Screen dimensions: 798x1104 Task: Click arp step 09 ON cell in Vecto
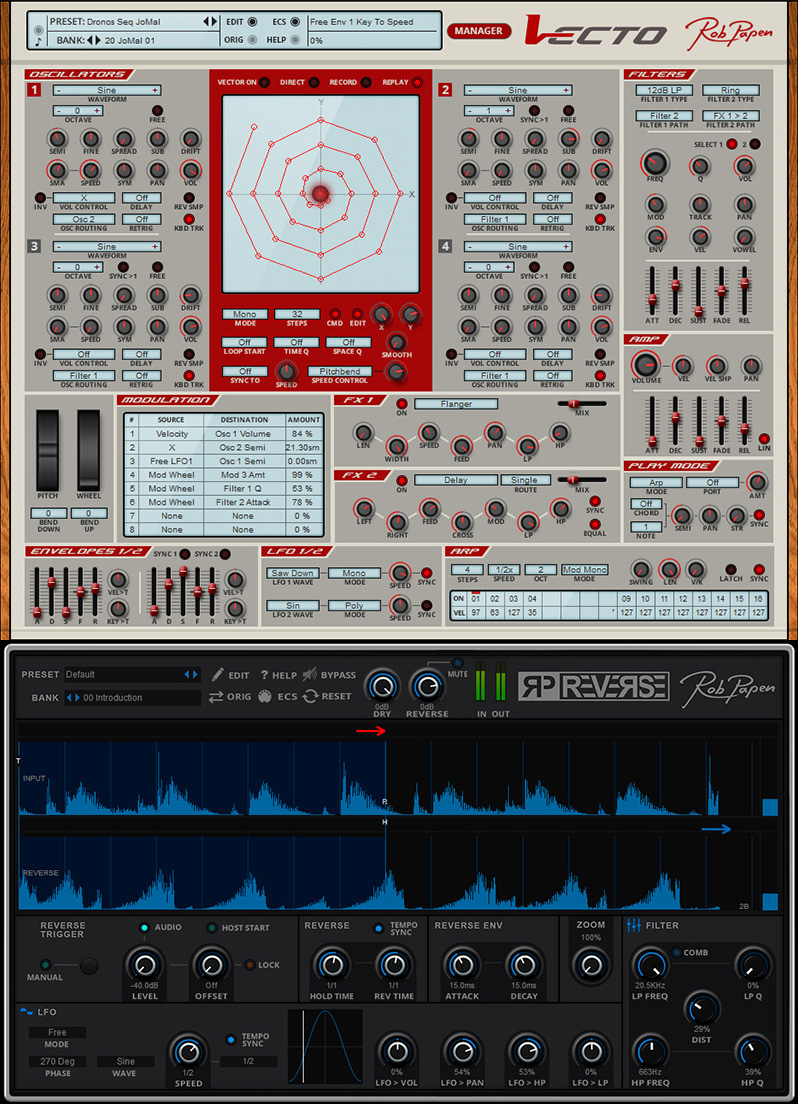626,598
